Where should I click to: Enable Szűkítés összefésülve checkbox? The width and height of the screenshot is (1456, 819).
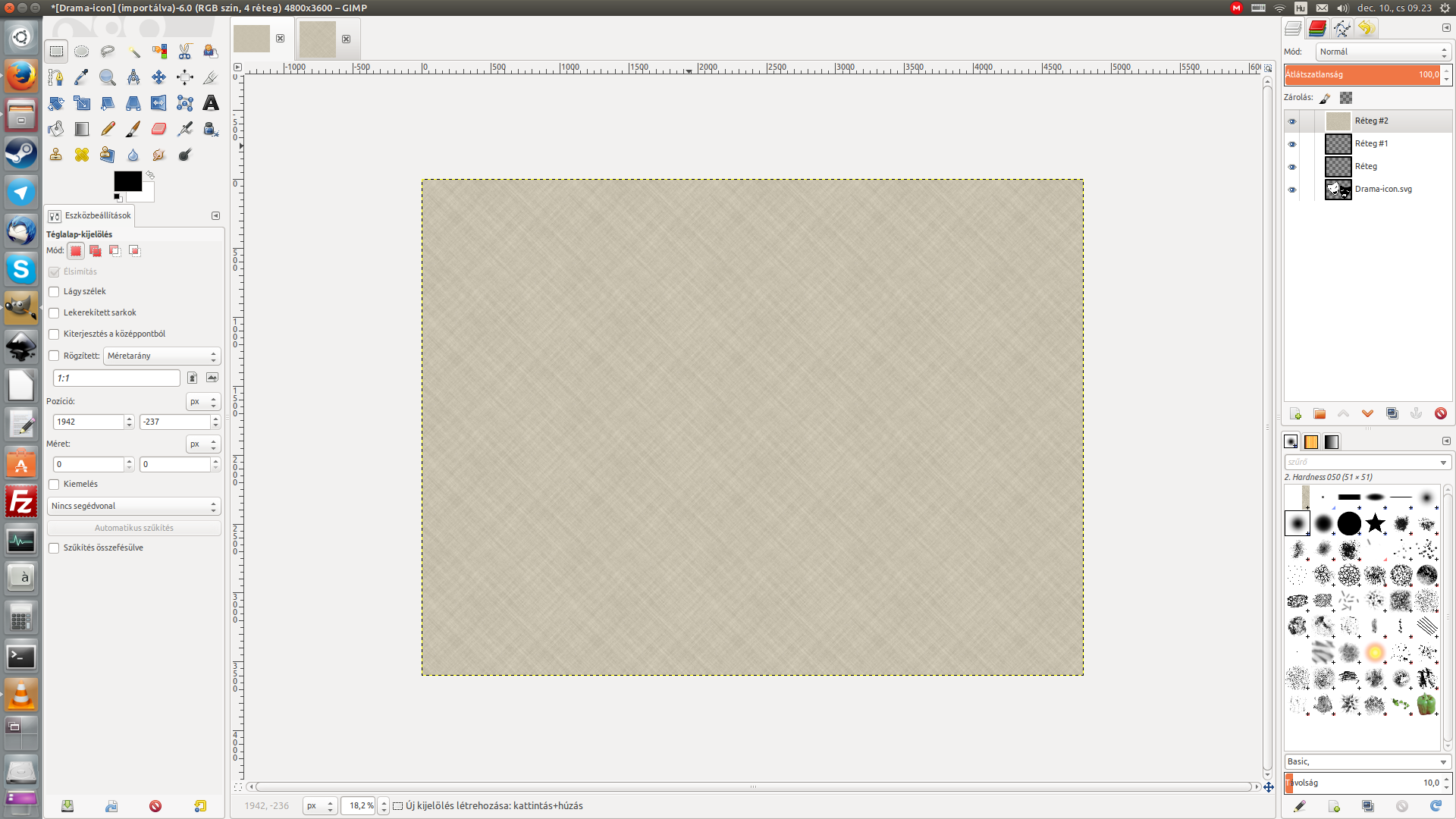pyautogui.click(x=54, y=548)
